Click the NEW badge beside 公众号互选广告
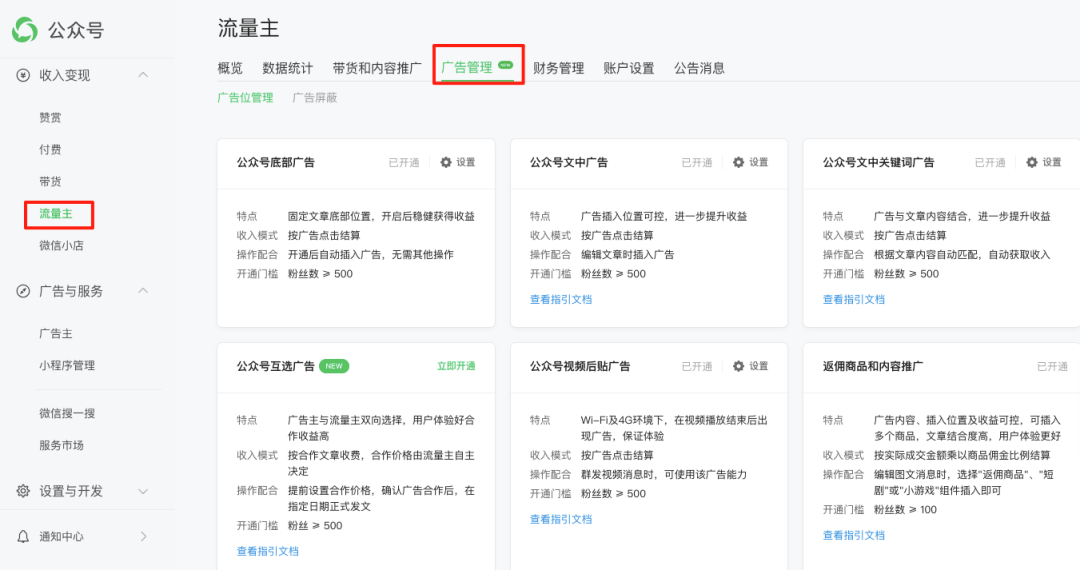 [x=334, y=366]
